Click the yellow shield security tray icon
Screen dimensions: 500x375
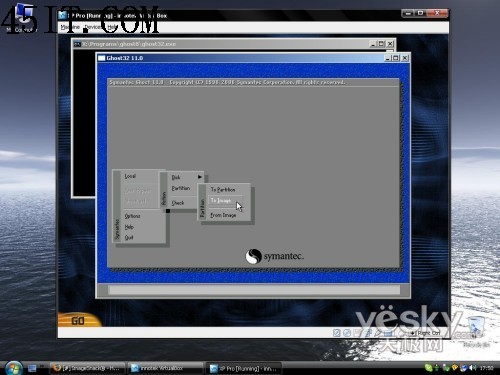[455, 368]
